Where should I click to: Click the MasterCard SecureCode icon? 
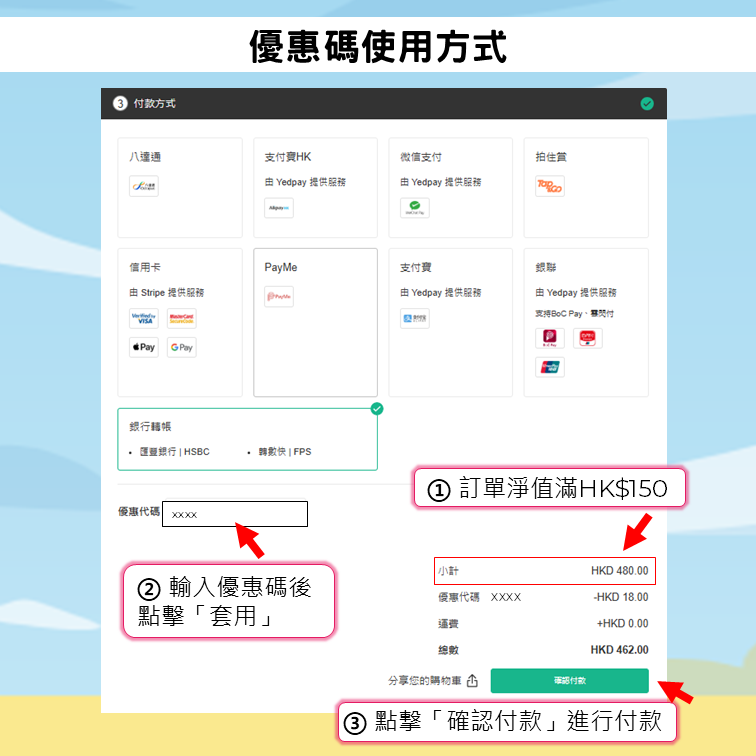182,318
